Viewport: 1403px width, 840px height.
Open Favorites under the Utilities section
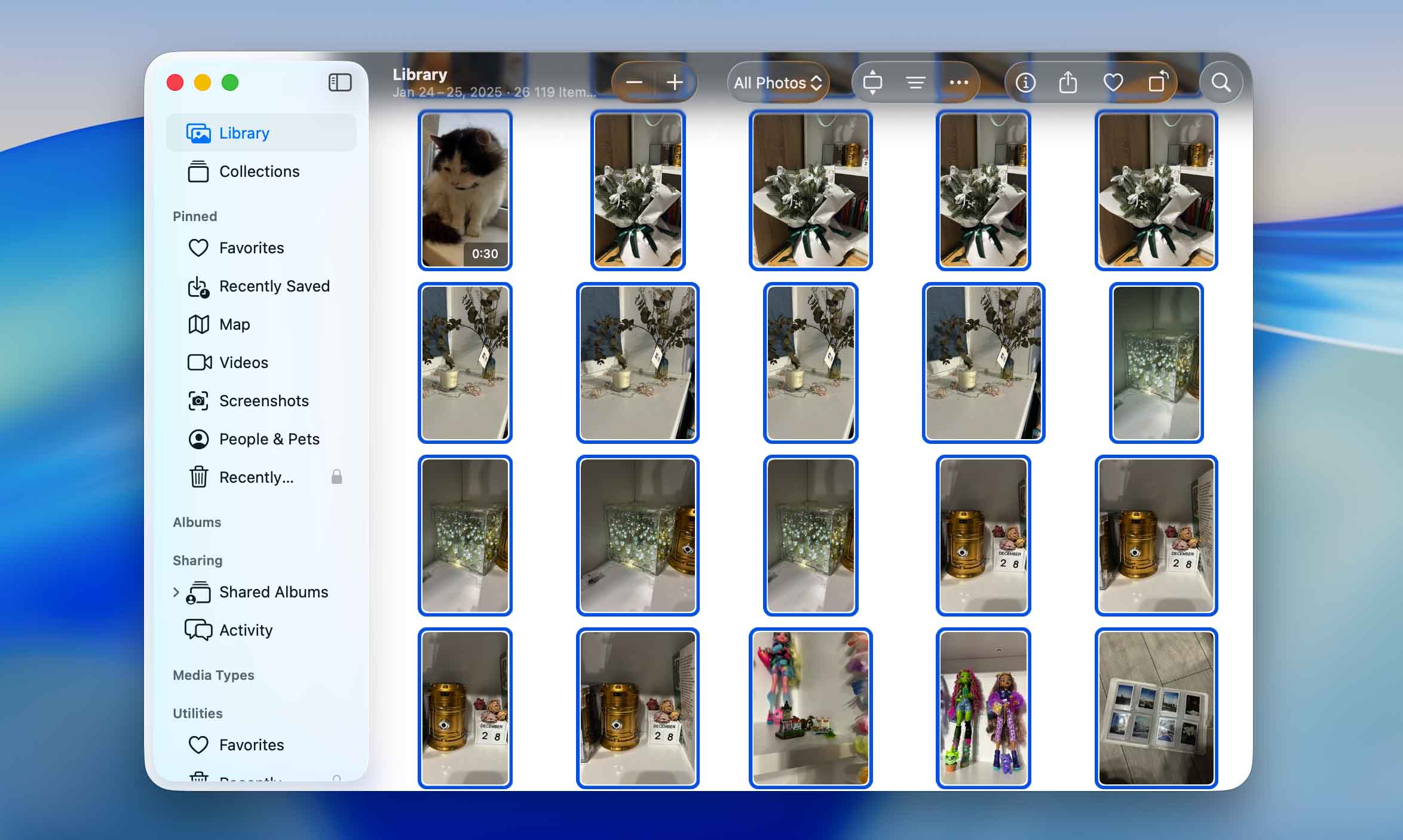[x=261, y=745]
